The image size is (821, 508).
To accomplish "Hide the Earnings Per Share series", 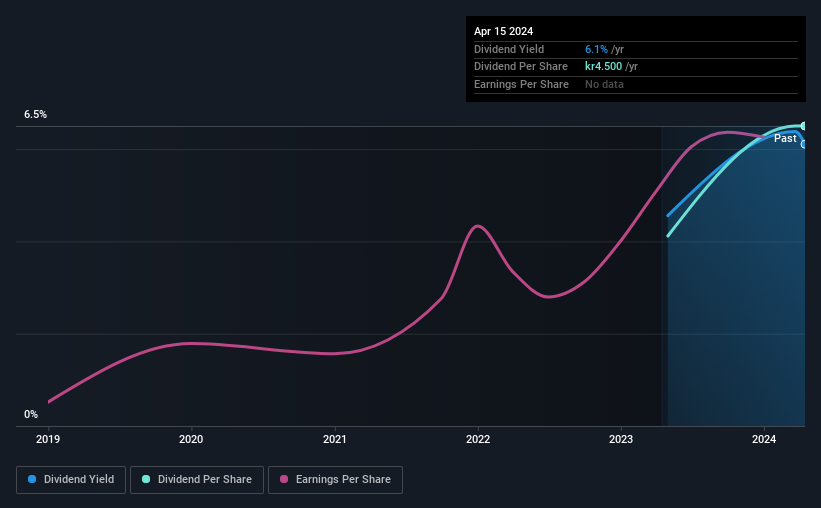I will [334, 480].
